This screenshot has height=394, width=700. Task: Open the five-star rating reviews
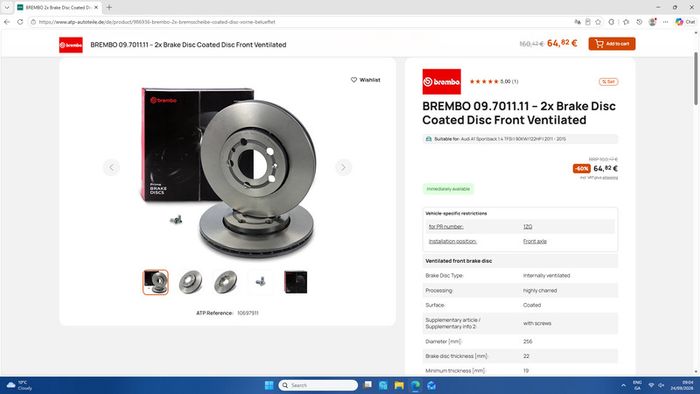pyautogui.click(x=494, y=82)
